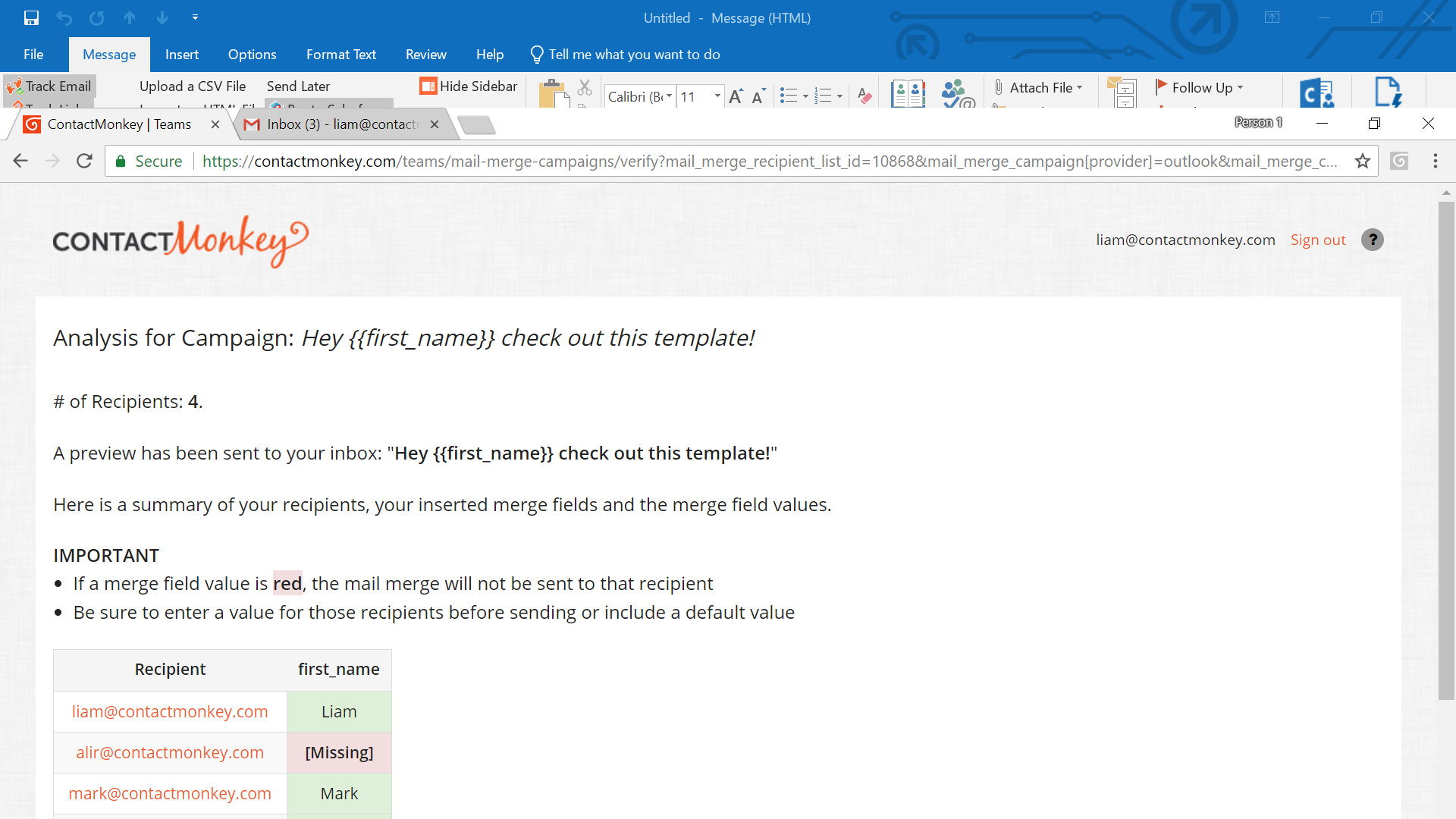
Task: Click Upload a CSV File button
Action: [193, 86]
